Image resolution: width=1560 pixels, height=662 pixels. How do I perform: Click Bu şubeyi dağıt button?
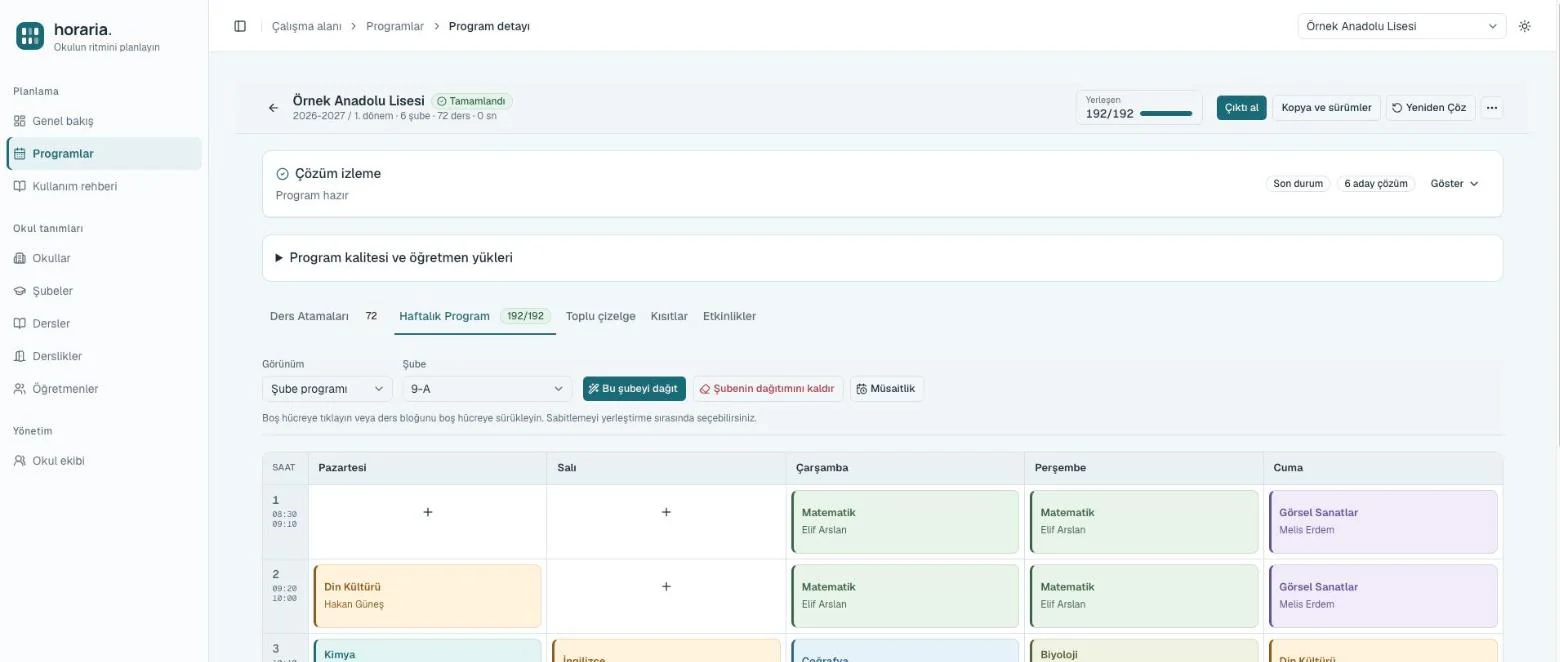tap(634, 389)
